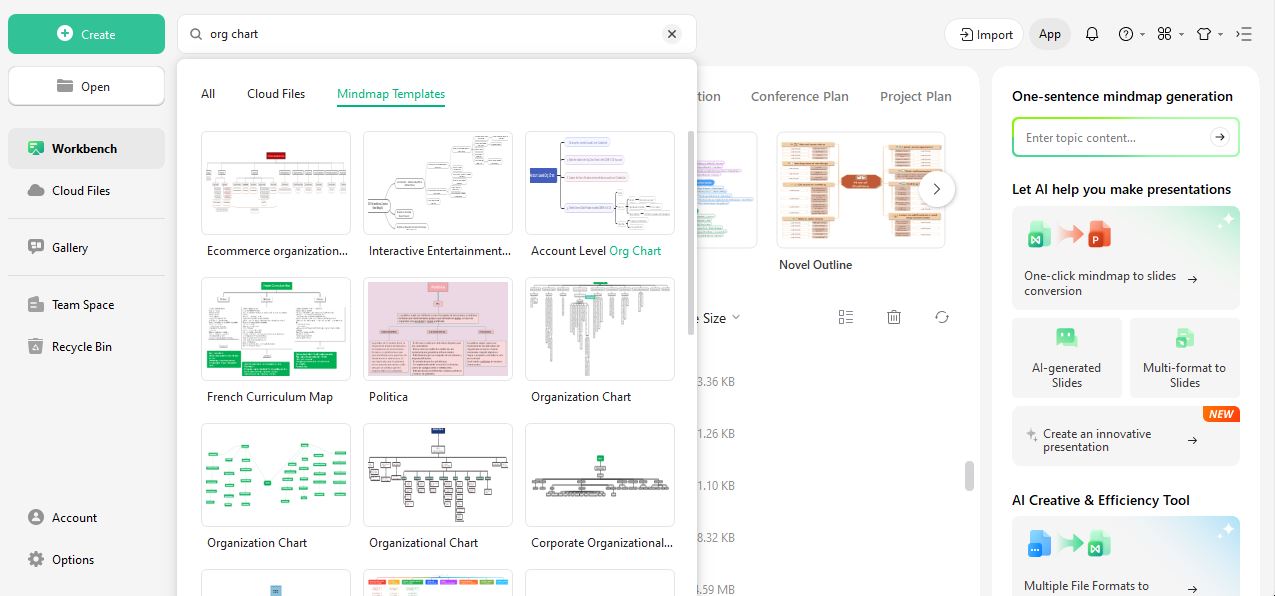Switch to Cloud Files results tab
The image size is (1275, 596).
(x=276, y=94)
